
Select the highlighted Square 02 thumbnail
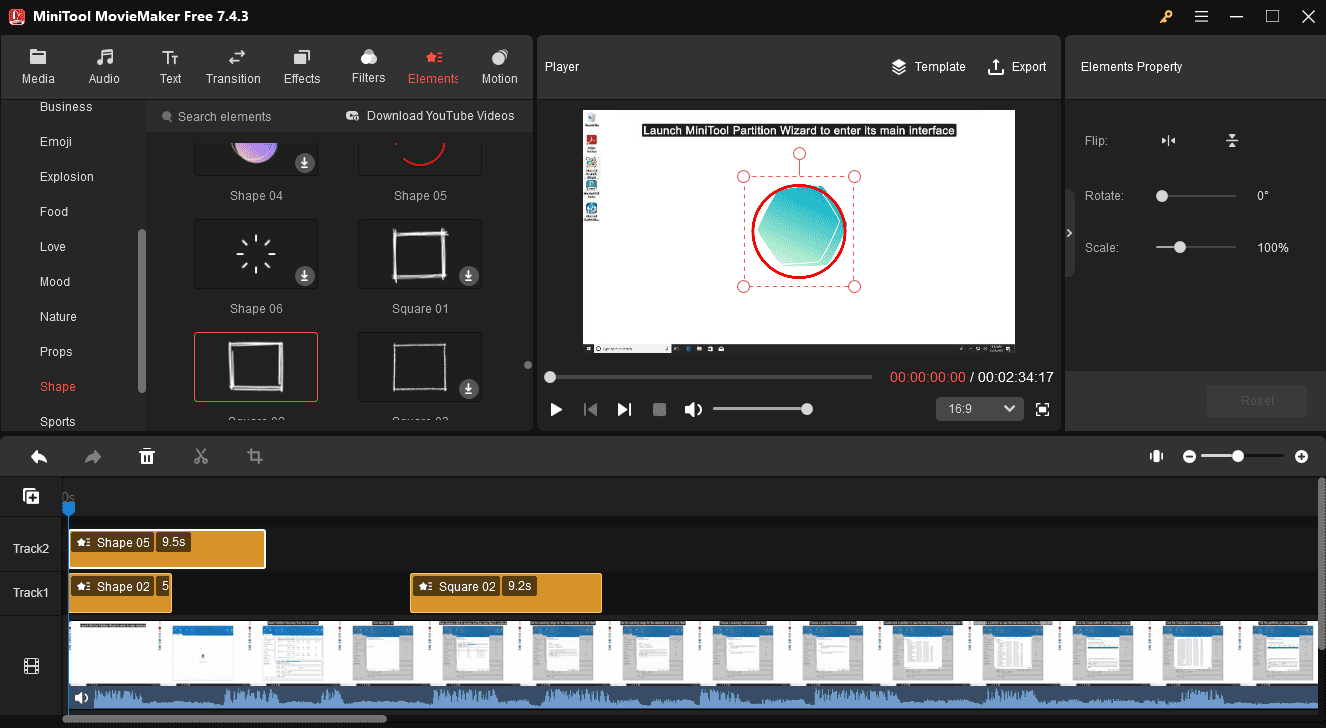coord(256,367)
